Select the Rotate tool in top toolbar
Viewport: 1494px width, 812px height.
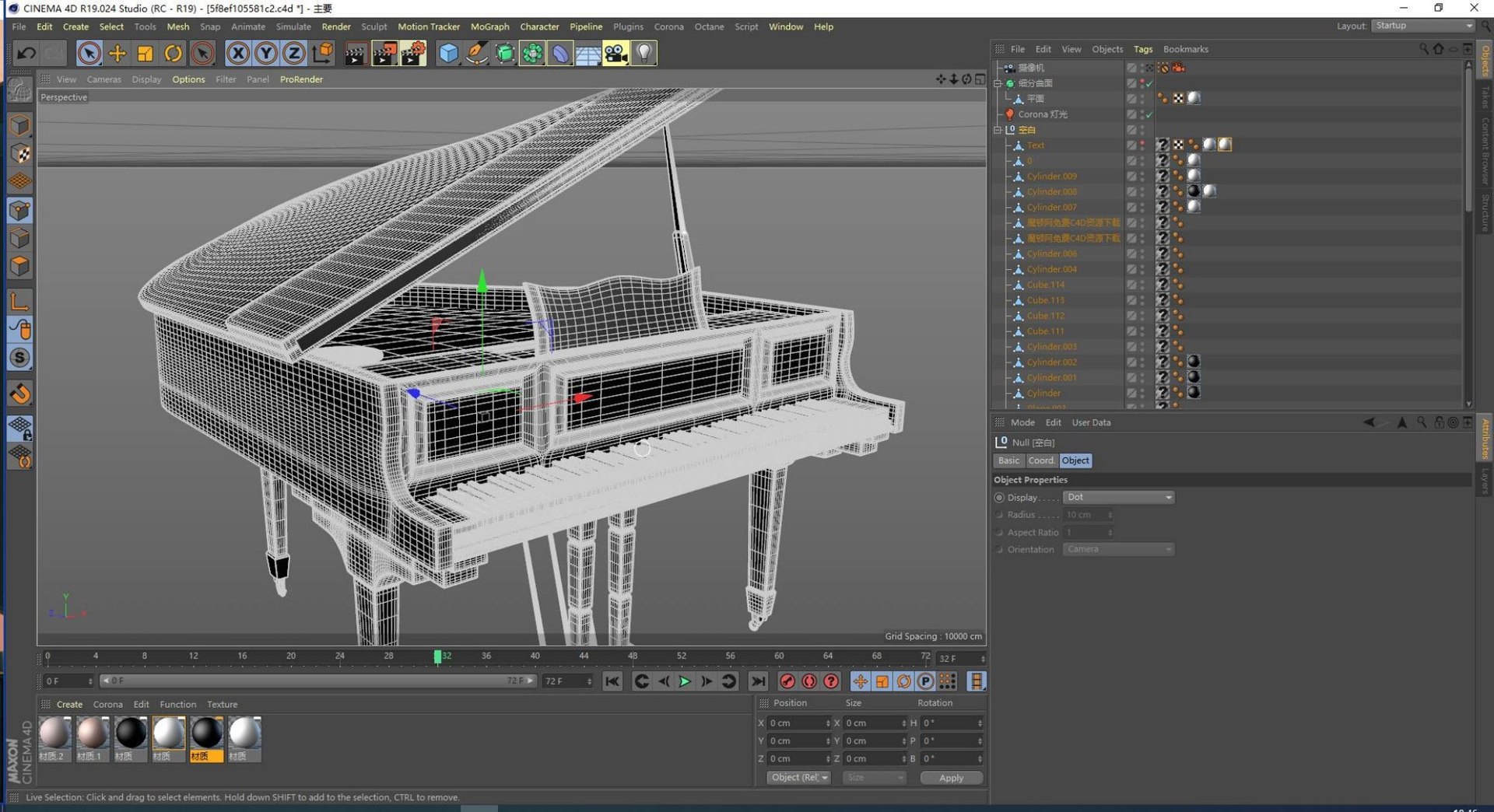(174, 53)
